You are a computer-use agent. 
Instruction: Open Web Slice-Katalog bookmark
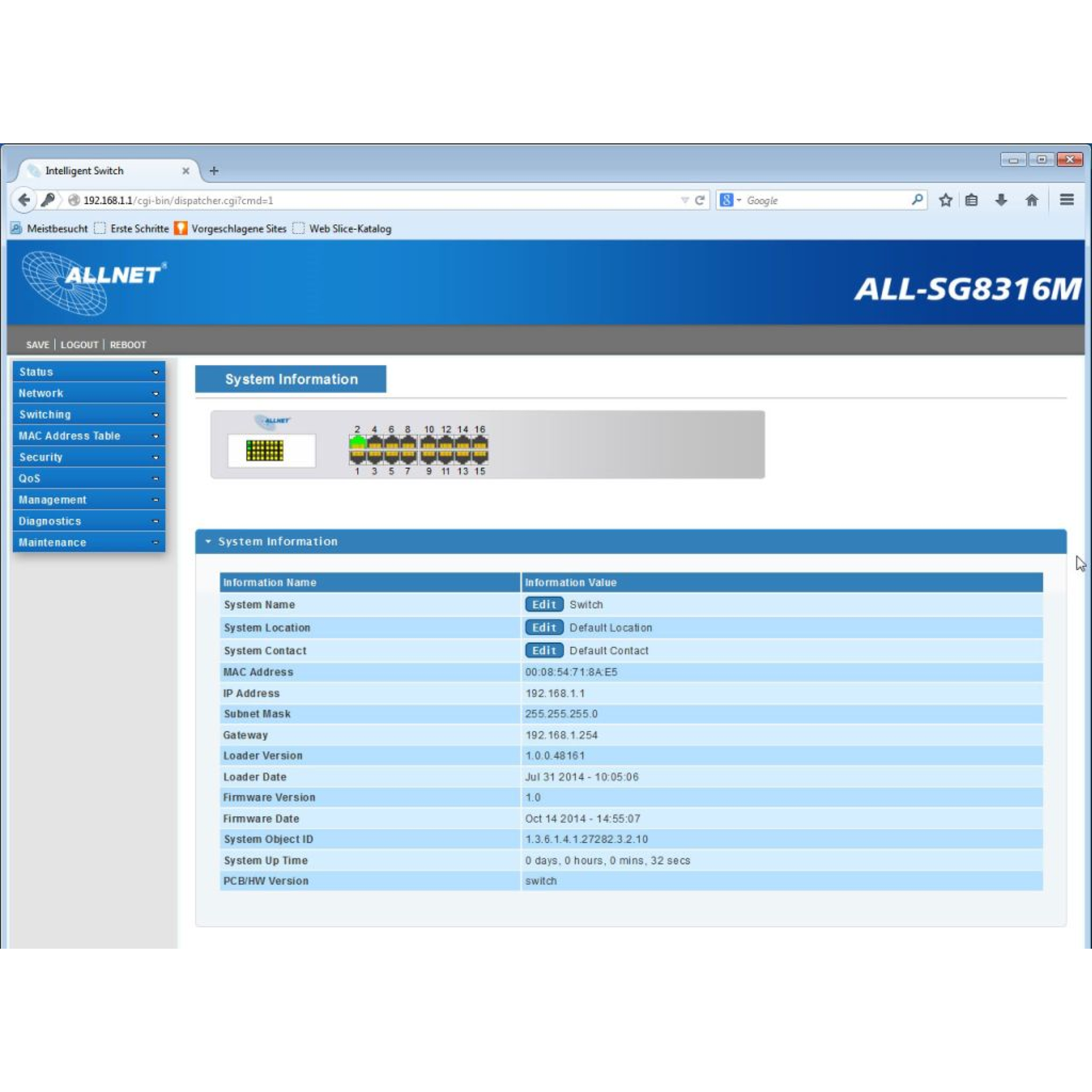[342, 229]
